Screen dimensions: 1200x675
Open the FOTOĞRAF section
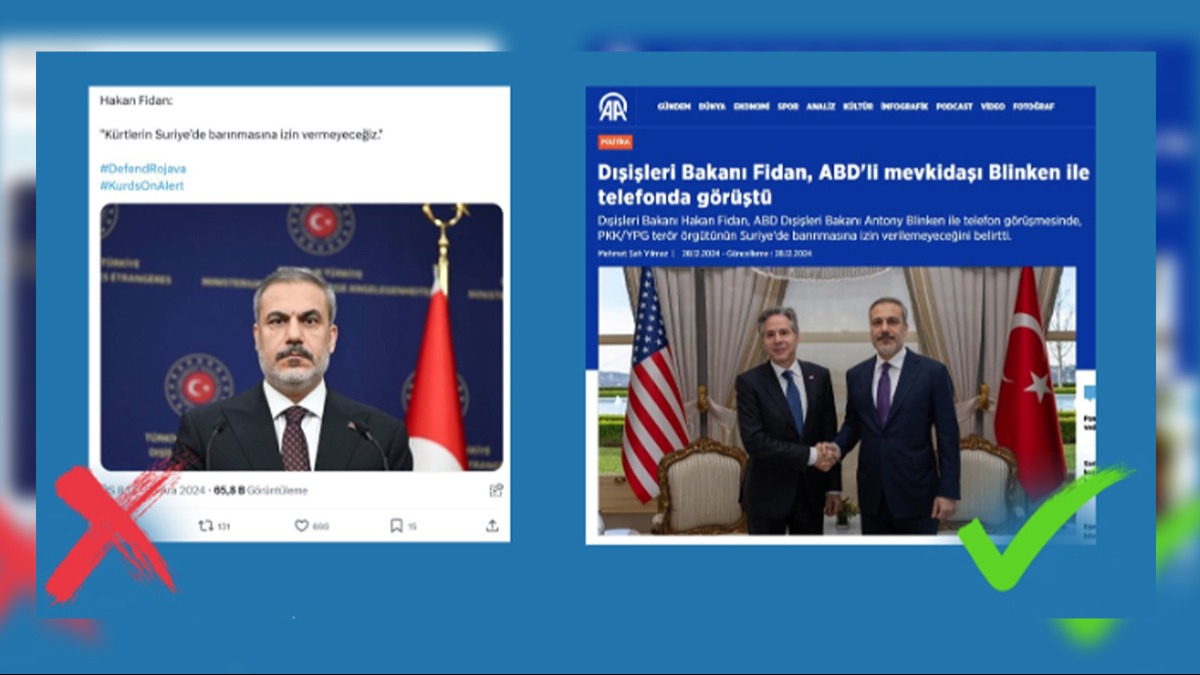1033,106
